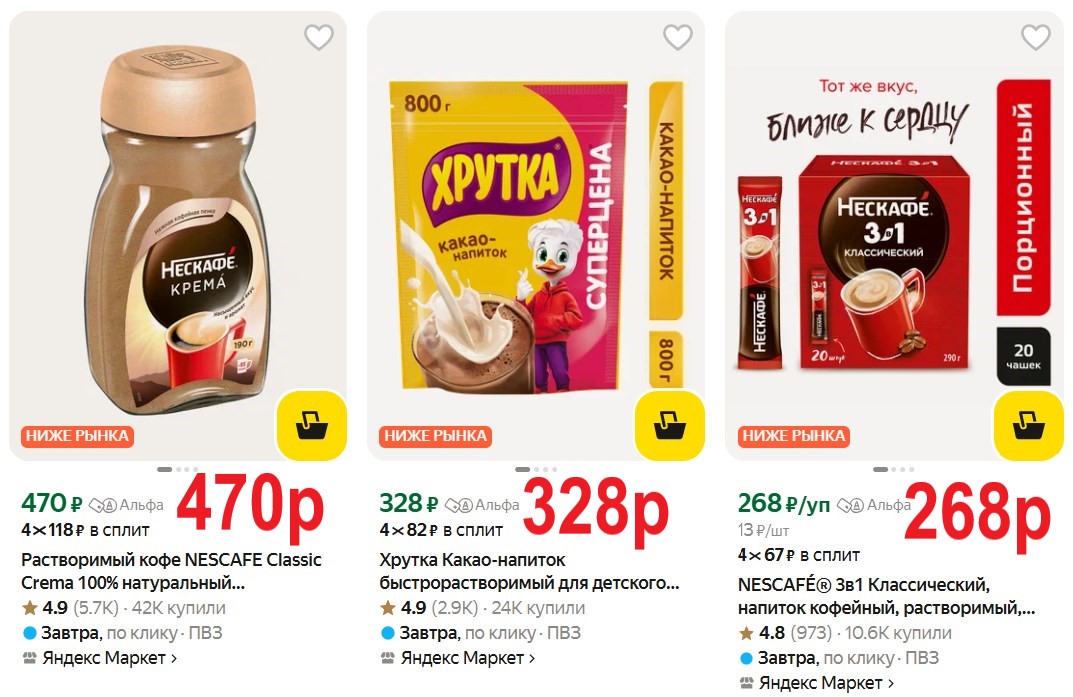The image size is (1073, 697).
Task: Open Яндекс Маркет seller under Nescafe Crema
Action: click(x=99, y=658)
